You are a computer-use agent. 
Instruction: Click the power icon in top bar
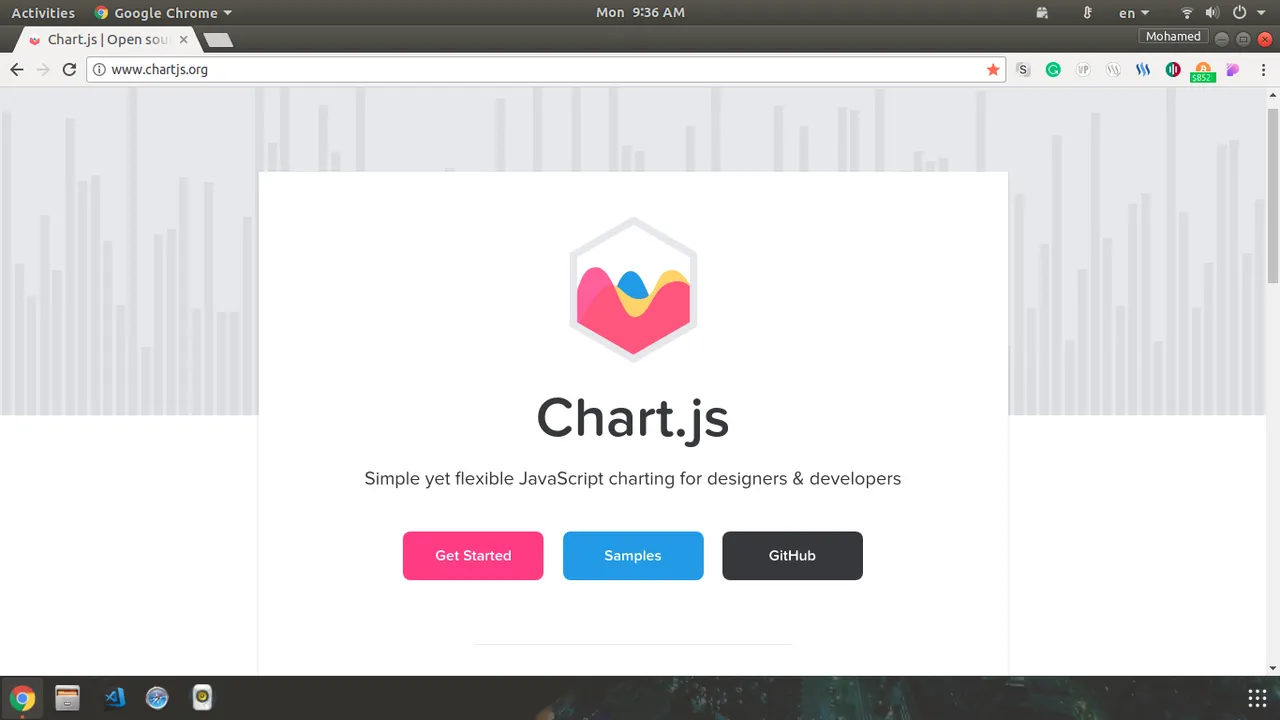click(1240, 13)
